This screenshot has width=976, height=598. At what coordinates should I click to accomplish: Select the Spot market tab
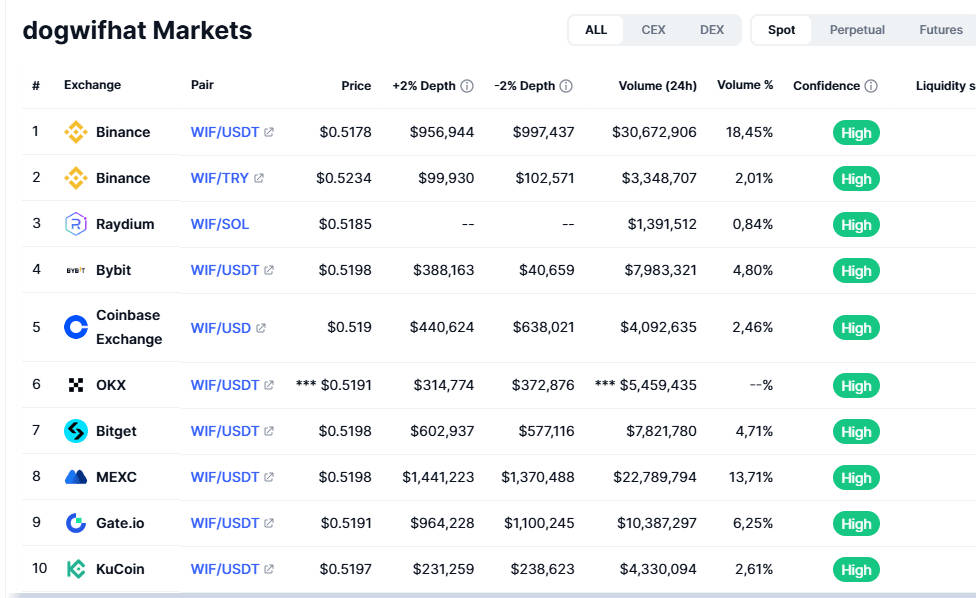click(781, 30)
